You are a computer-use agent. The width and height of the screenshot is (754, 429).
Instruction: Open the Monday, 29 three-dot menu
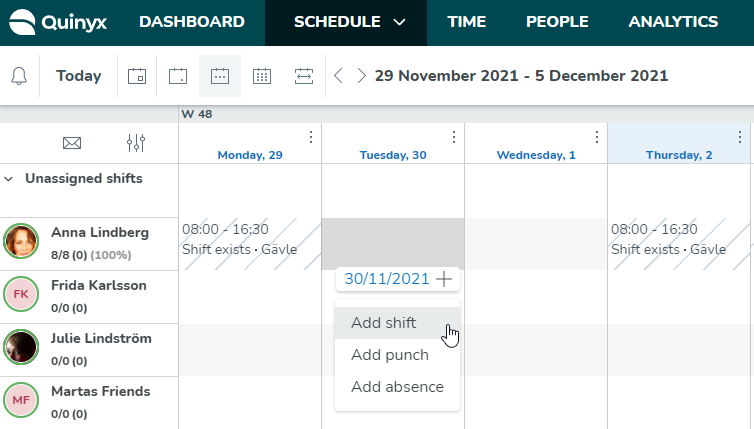pyautogui.click(x=311, y=137)
